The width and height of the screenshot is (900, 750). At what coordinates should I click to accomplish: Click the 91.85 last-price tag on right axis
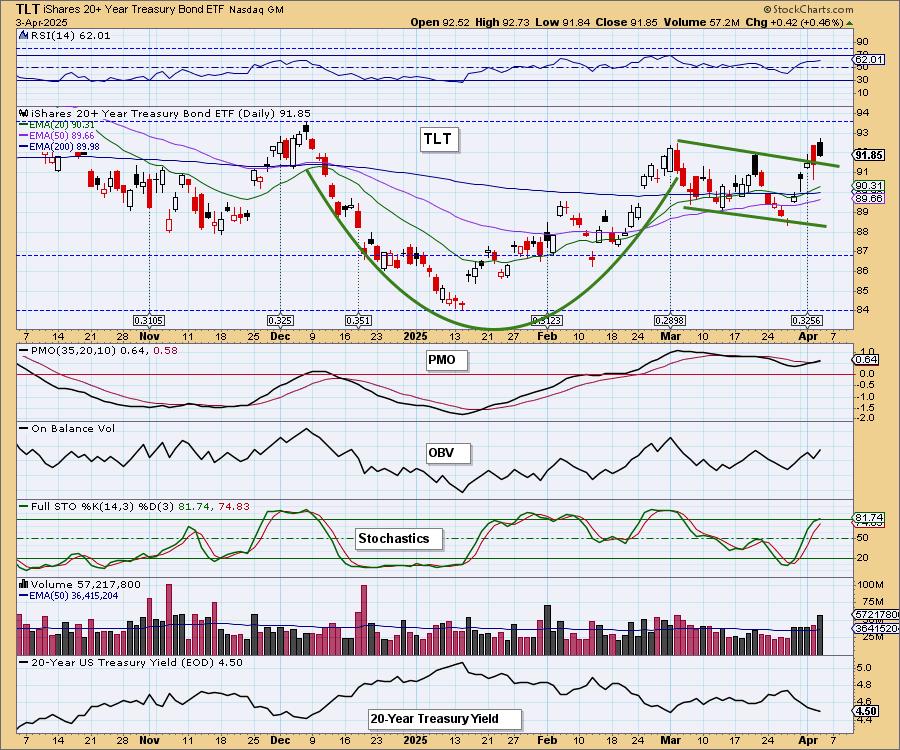[x=868, y=155]
